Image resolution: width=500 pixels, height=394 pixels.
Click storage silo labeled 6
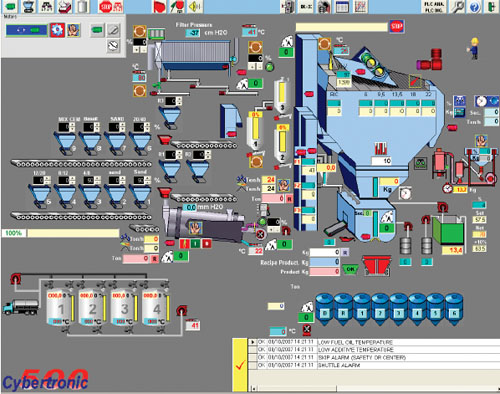[x=454, y=309]
